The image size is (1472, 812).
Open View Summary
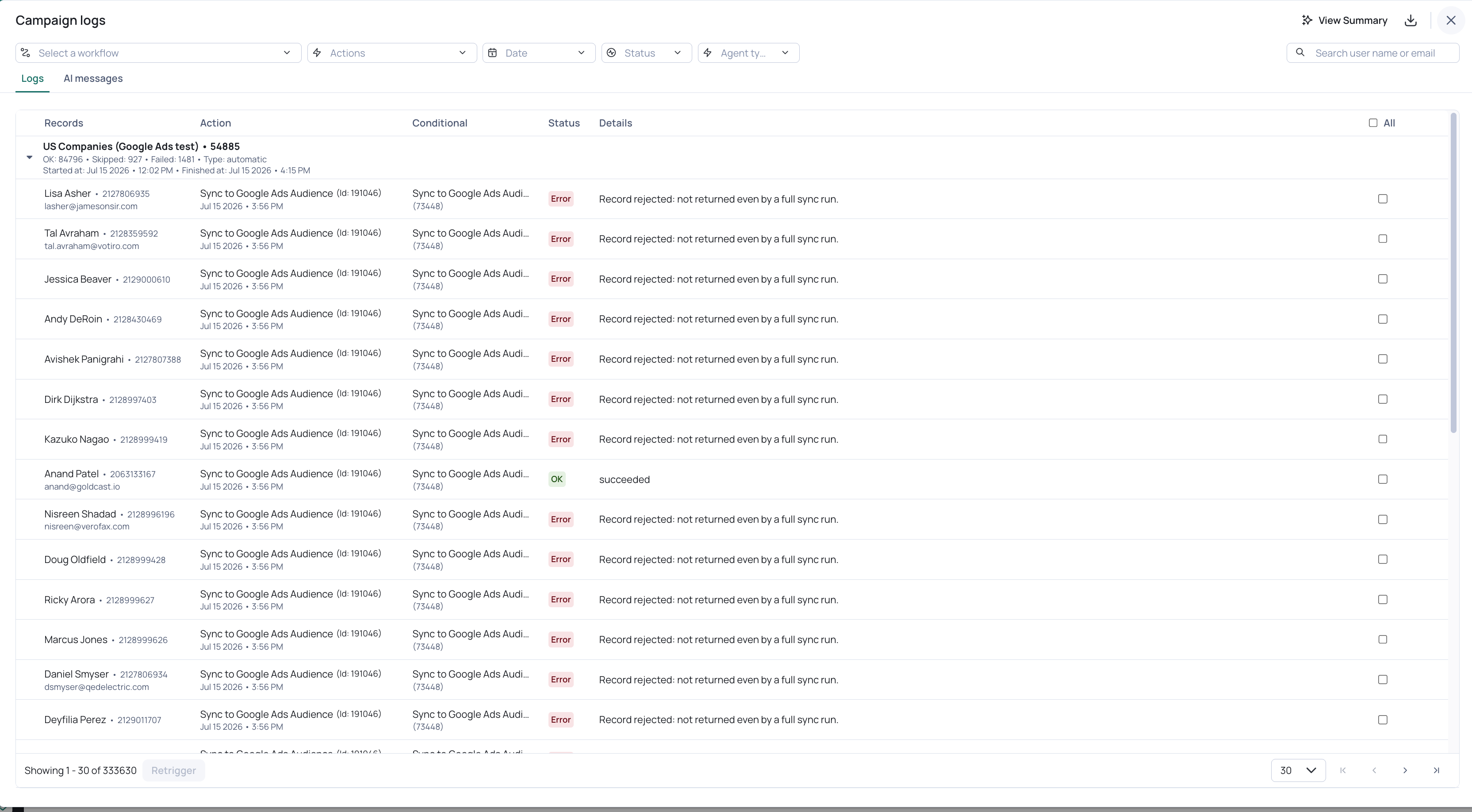[1344, 21]
